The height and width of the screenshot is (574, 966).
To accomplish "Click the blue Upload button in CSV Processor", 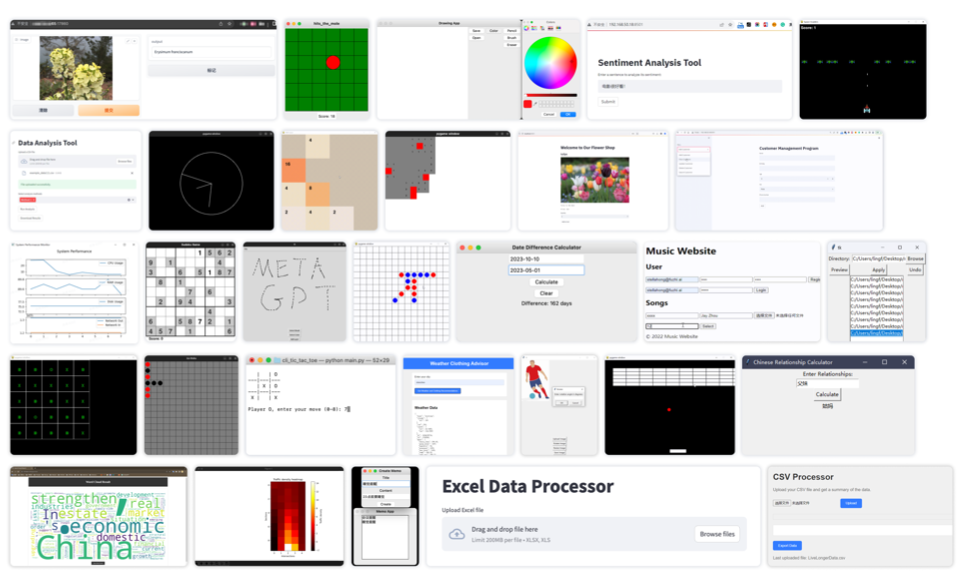I will pos(851,503).
